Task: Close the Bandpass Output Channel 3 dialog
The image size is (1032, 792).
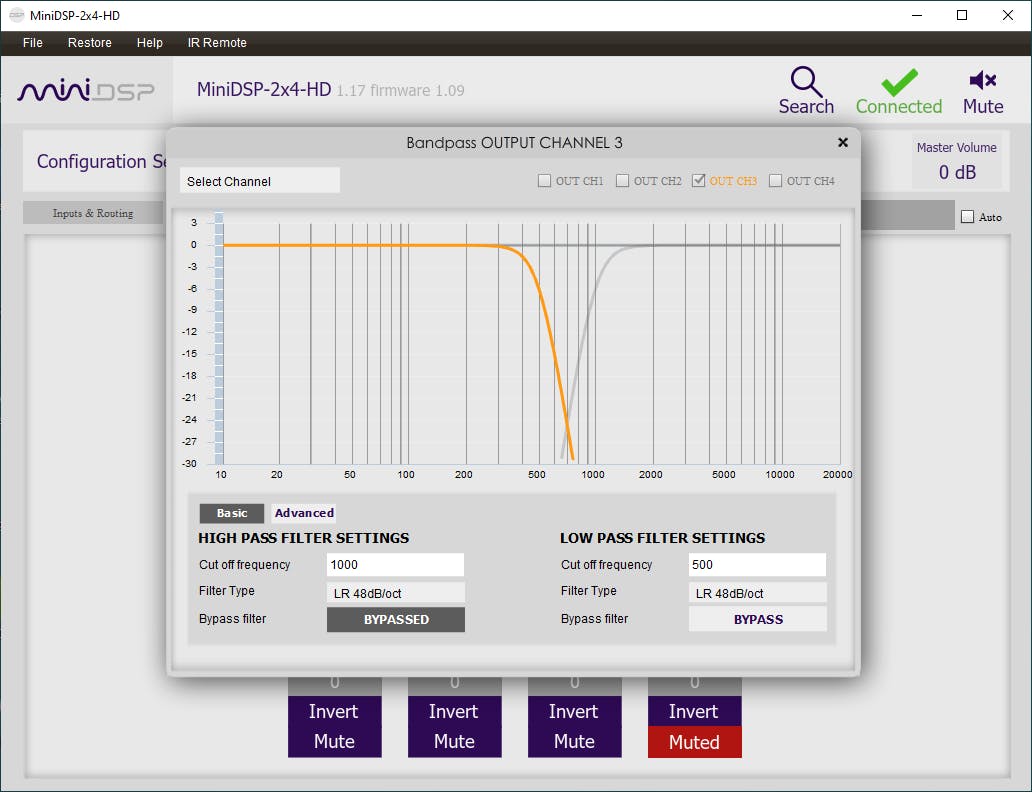Action: tap(842, 143)
